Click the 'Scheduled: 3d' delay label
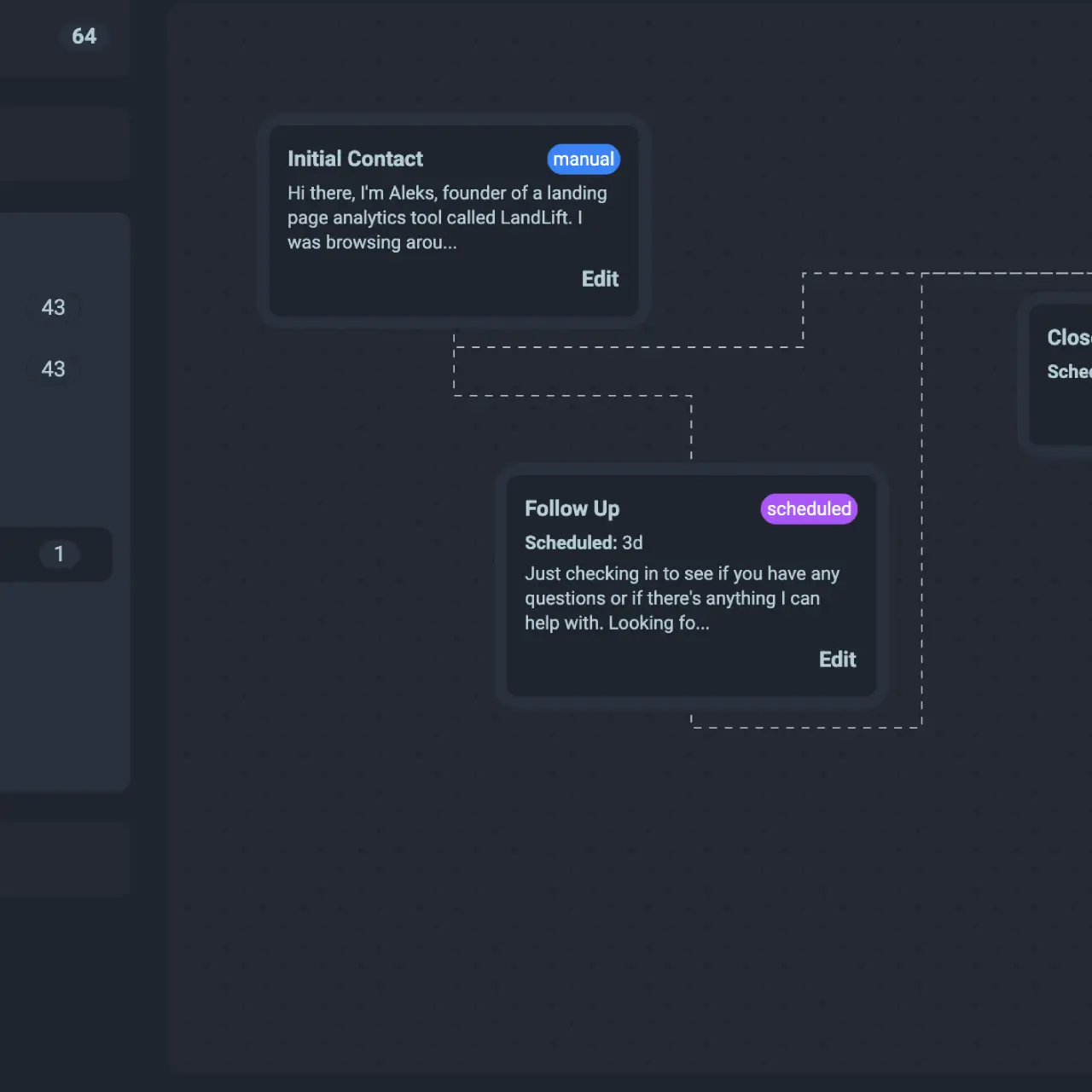This screenshot has height=1092, width=1092. [584, 543]
